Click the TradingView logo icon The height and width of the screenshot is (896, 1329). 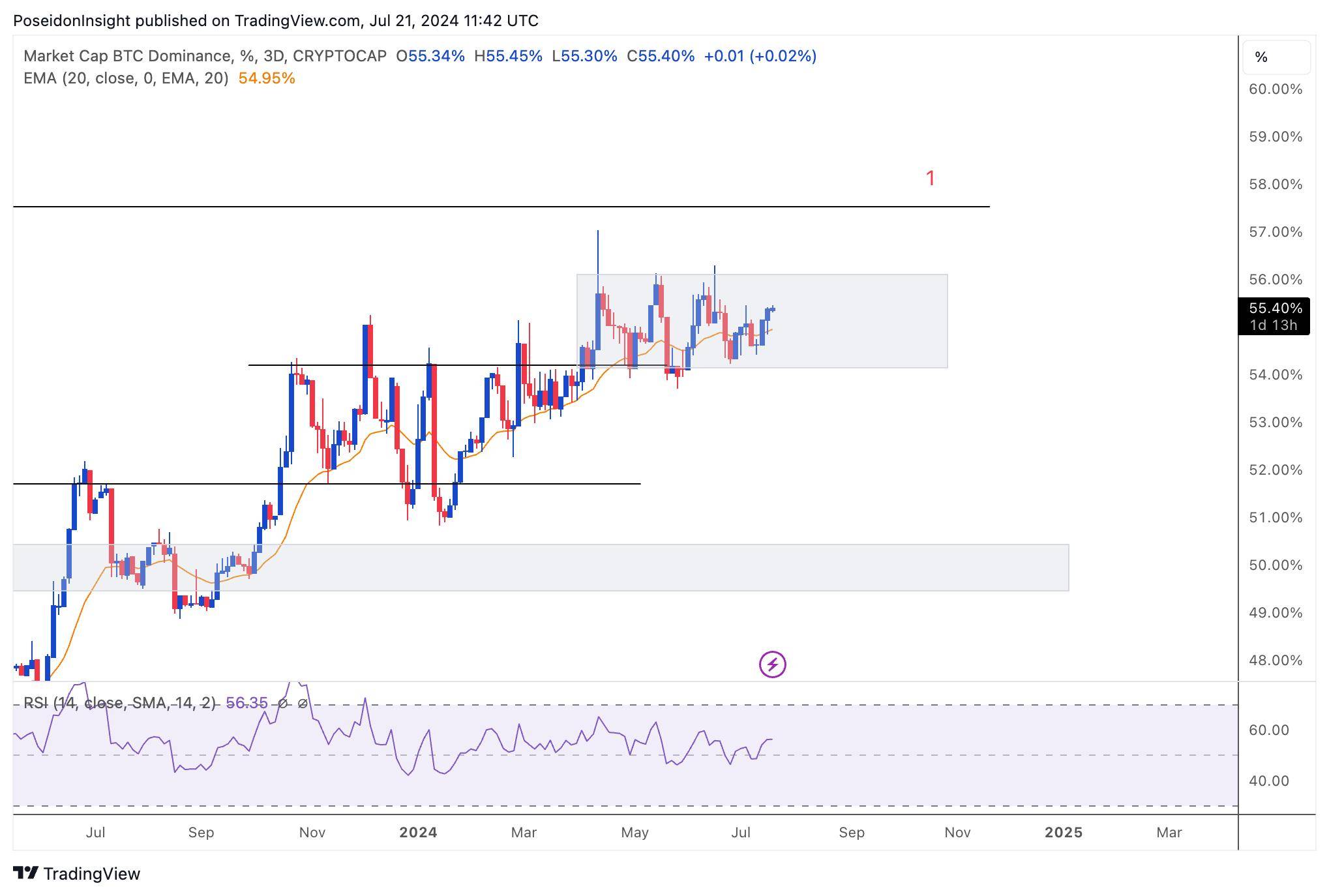[x=25, y=873]
